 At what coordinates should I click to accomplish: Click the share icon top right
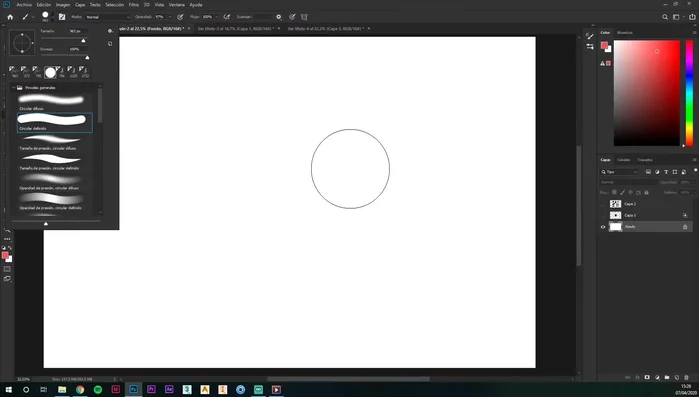692,17
